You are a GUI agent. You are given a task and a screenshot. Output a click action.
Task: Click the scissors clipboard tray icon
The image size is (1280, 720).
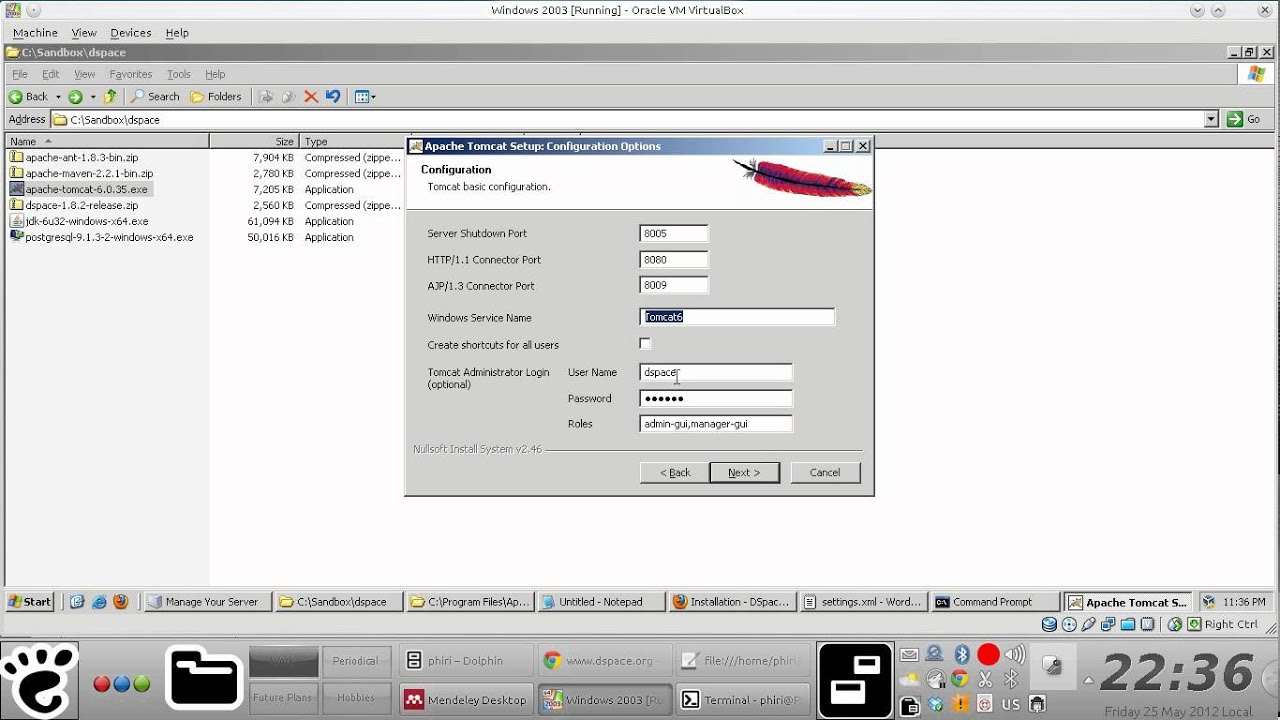(x=985, y=680)
